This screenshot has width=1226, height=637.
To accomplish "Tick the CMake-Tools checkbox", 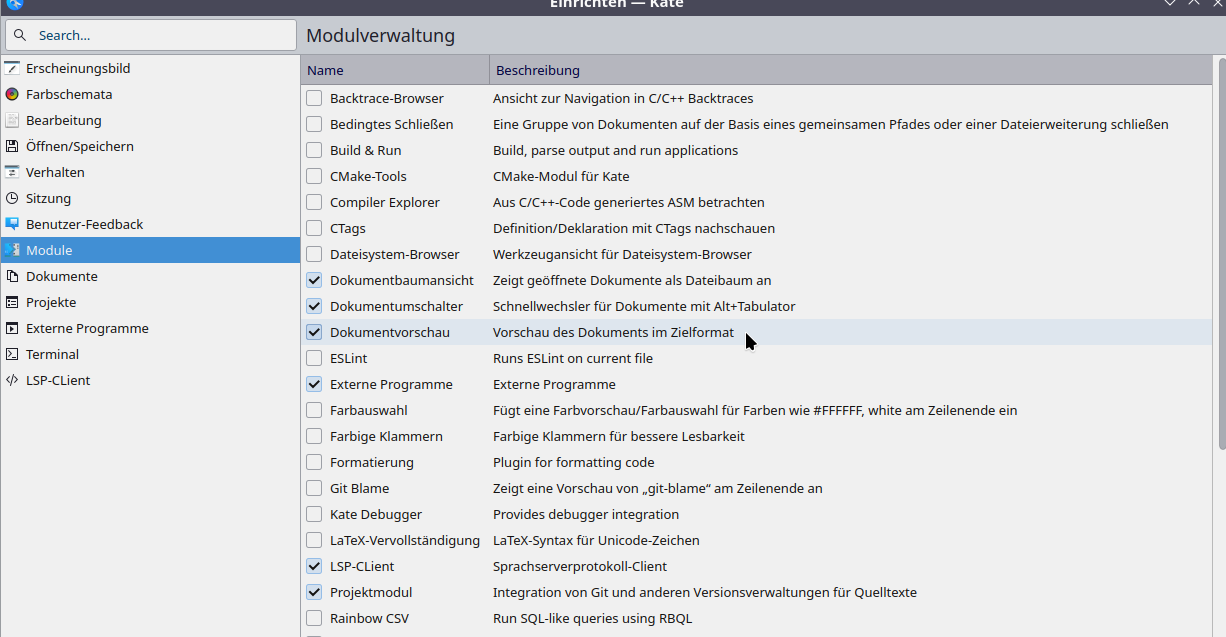I will tap(314, 176).
